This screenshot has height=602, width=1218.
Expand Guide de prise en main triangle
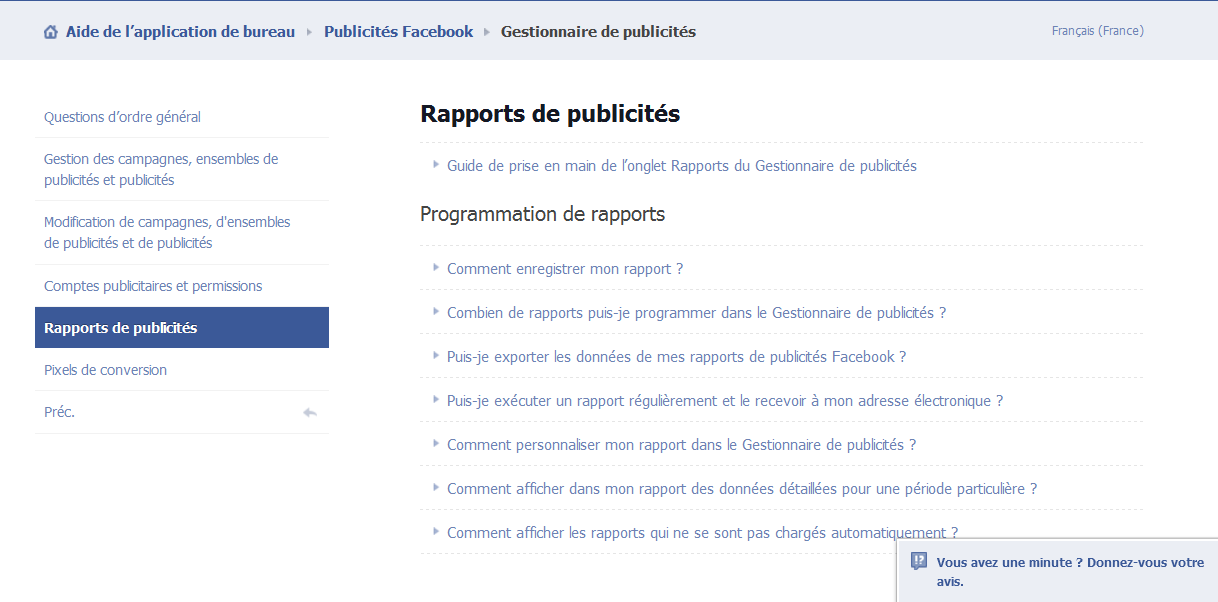[x=436, y=164]
